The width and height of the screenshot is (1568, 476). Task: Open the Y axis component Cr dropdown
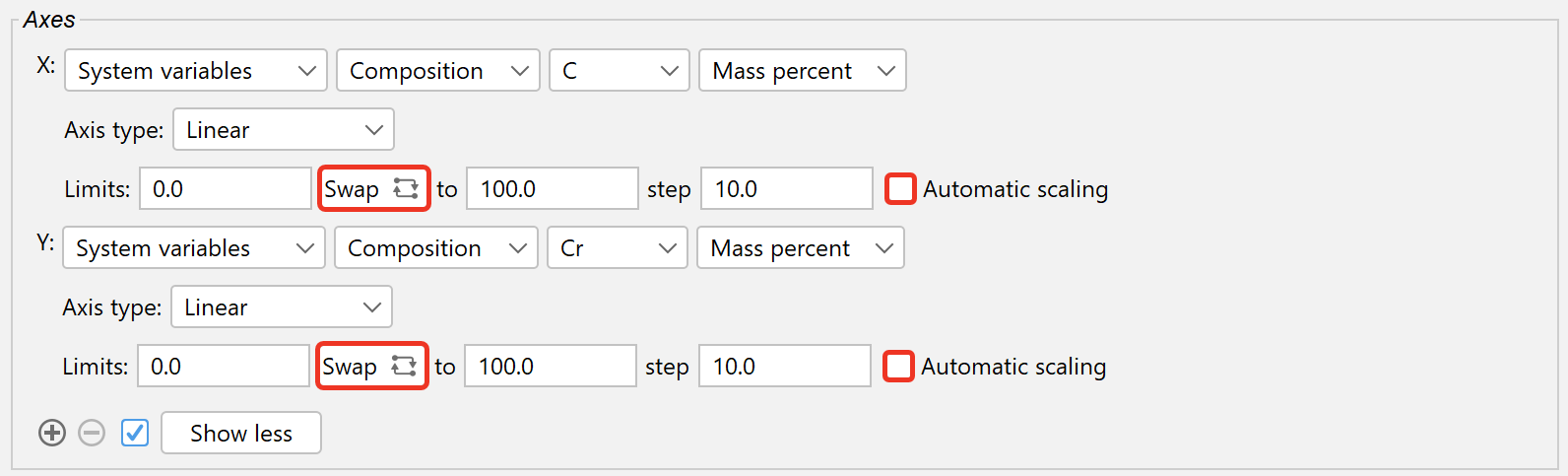[x=617, y=248]
